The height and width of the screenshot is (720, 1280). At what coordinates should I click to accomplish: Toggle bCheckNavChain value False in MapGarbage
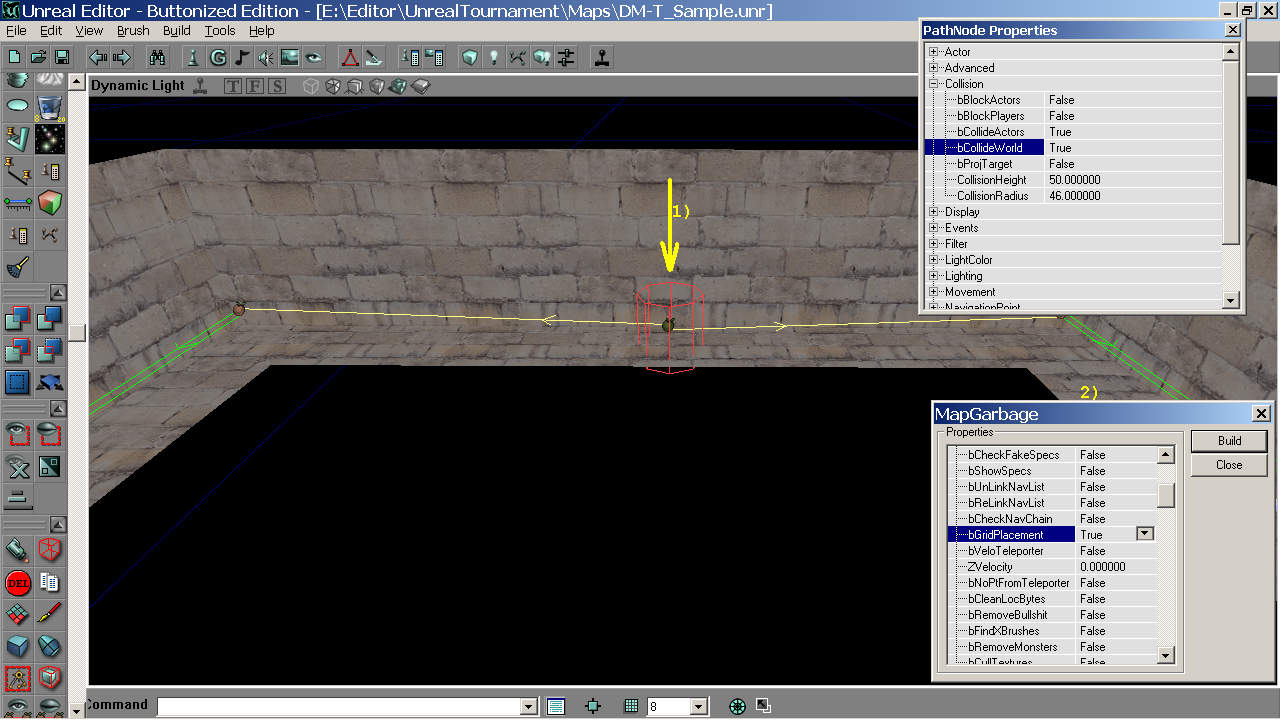(1115, 519)
